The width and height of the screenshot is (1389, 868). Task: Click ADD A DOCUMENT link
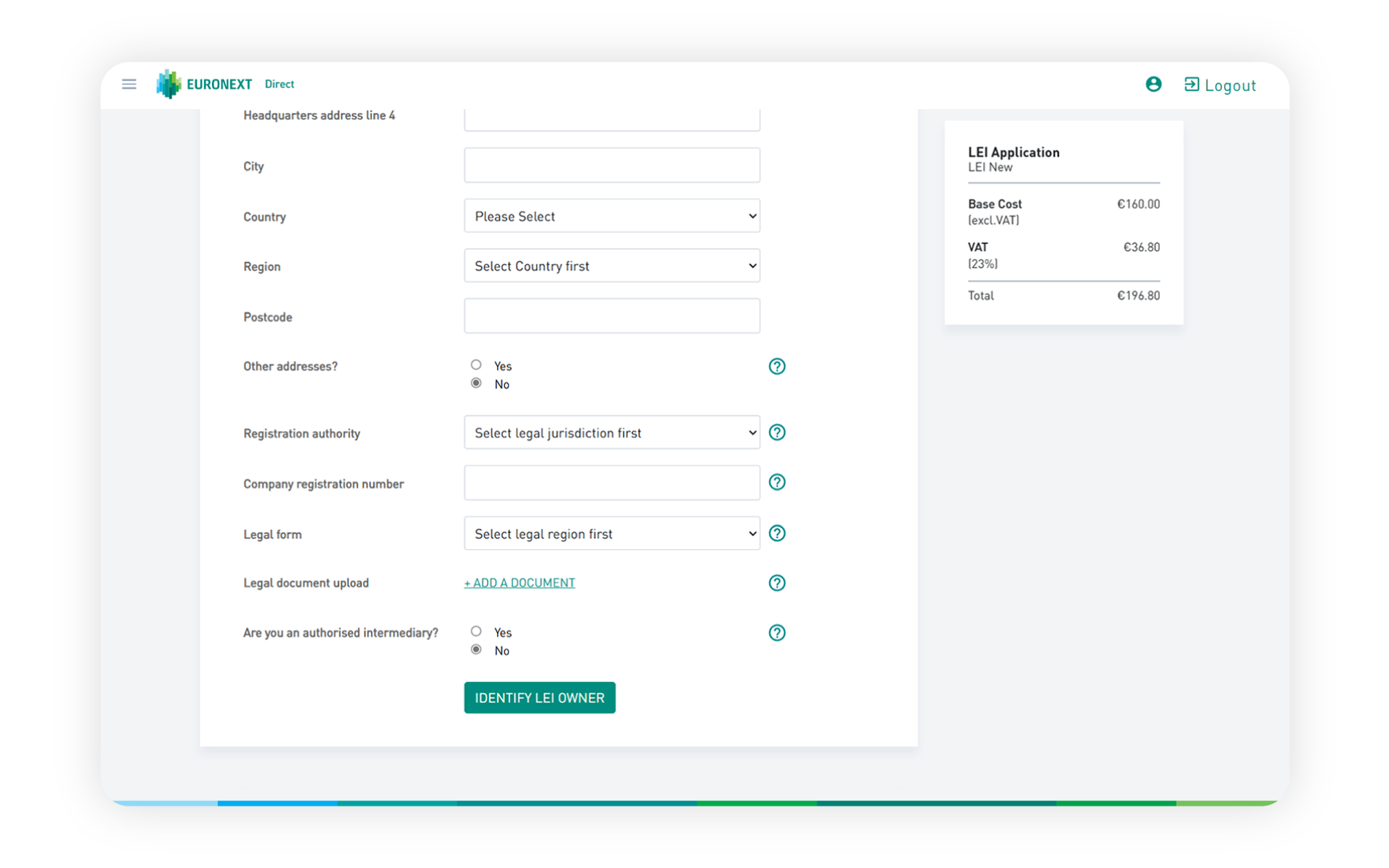click(x=519, y=582)
